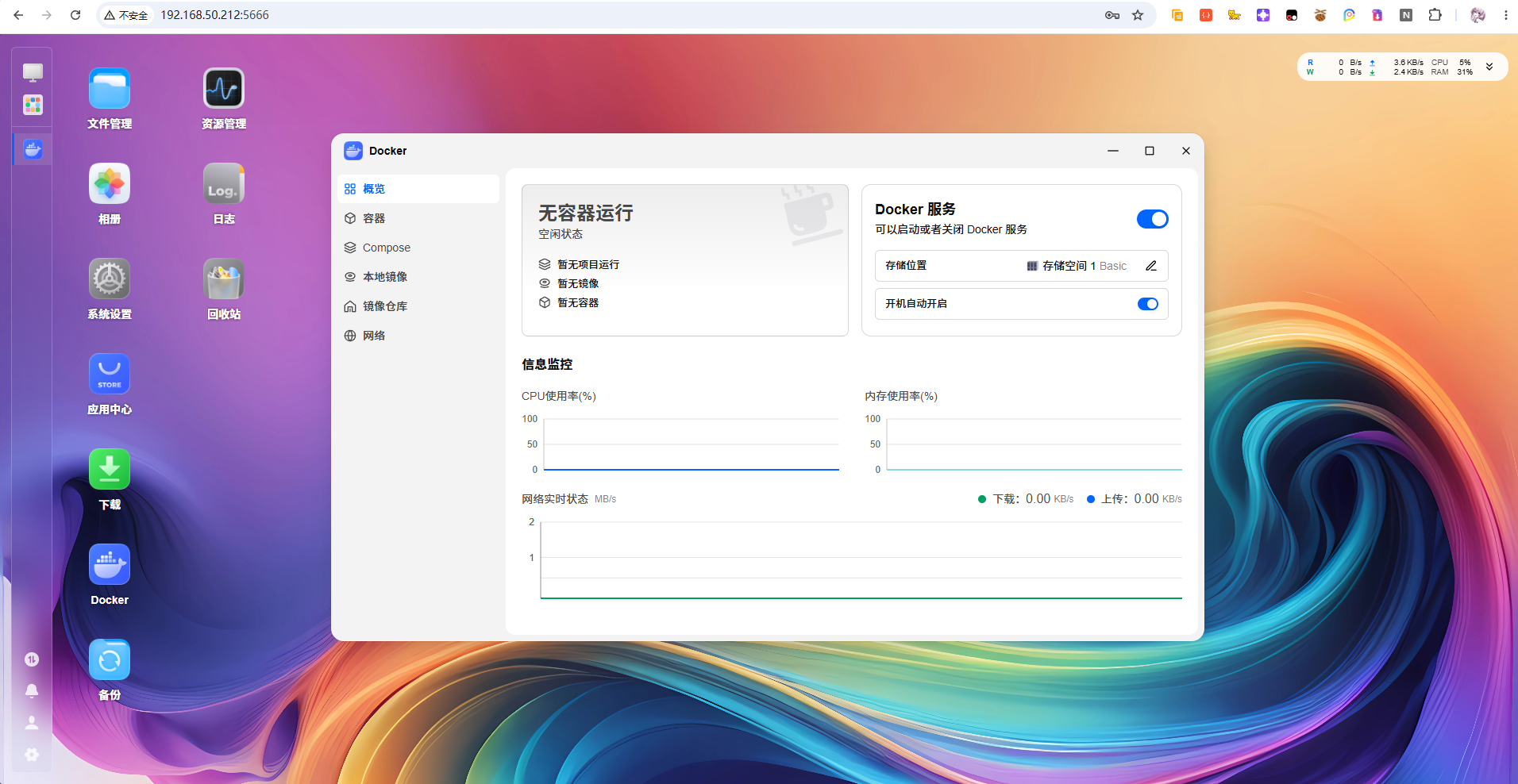This screenshot has height=784, width=1518.
Task: Open the browser three-dot menu
Action: (x=1505, y=15)
